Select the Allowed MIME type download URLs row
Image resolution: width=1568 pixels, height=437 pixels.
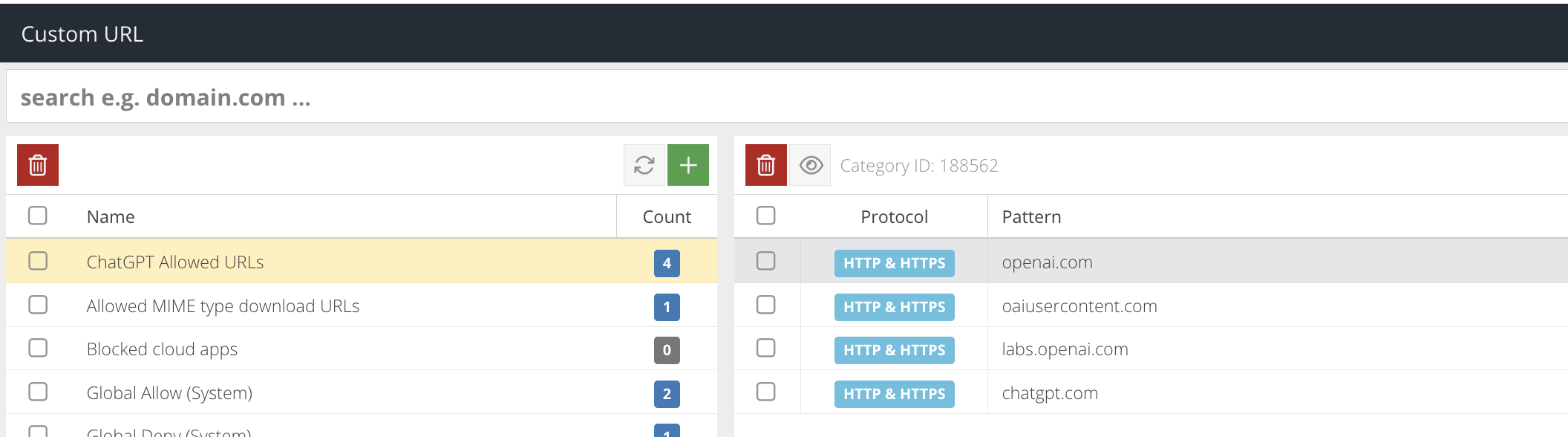(362, 305)
